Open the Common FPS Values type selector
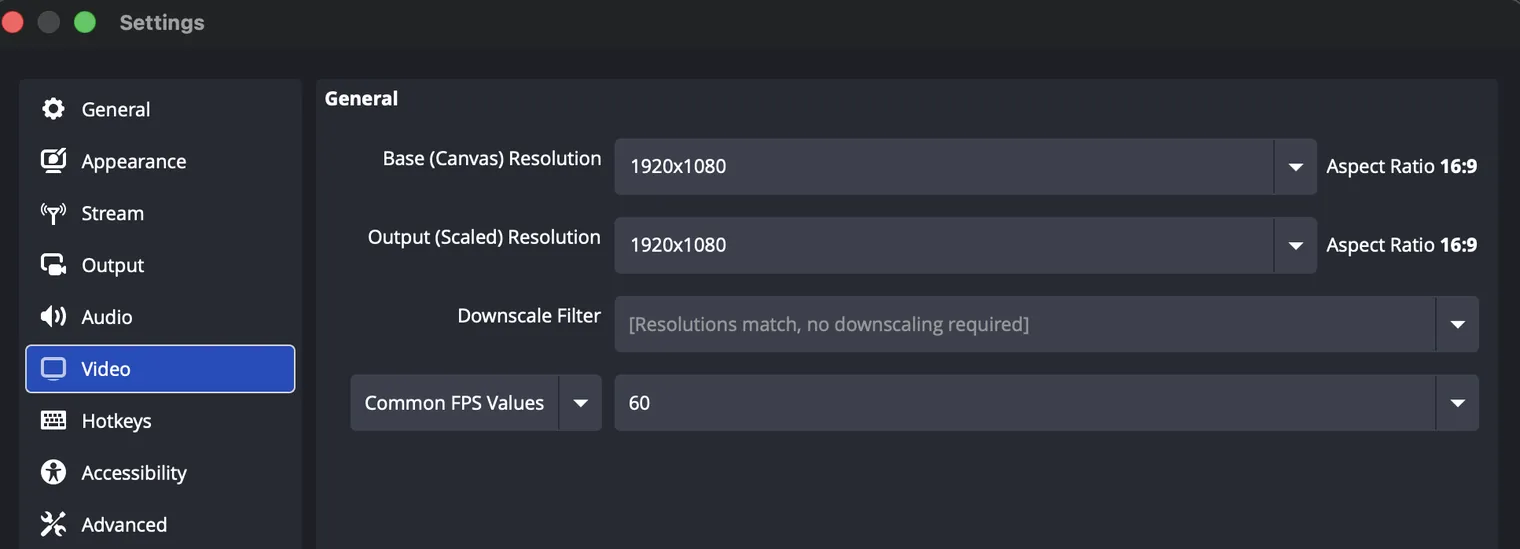Screen dimensions: 1520x549 [x=476, y=403]
